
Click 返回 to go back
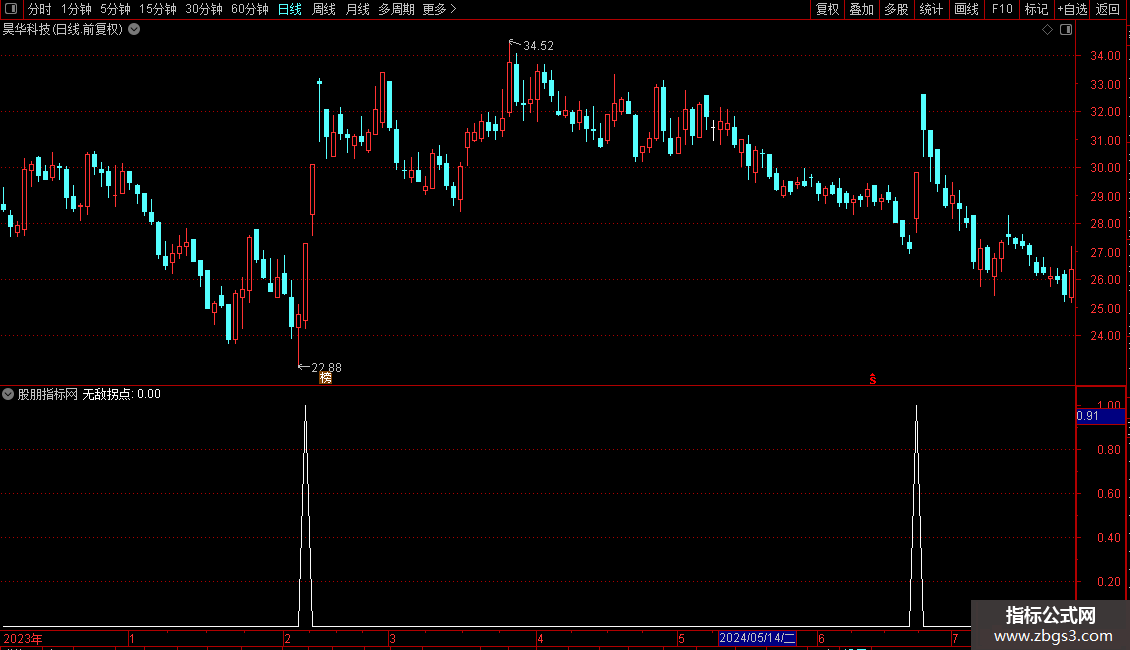(x=1108, y=9)
